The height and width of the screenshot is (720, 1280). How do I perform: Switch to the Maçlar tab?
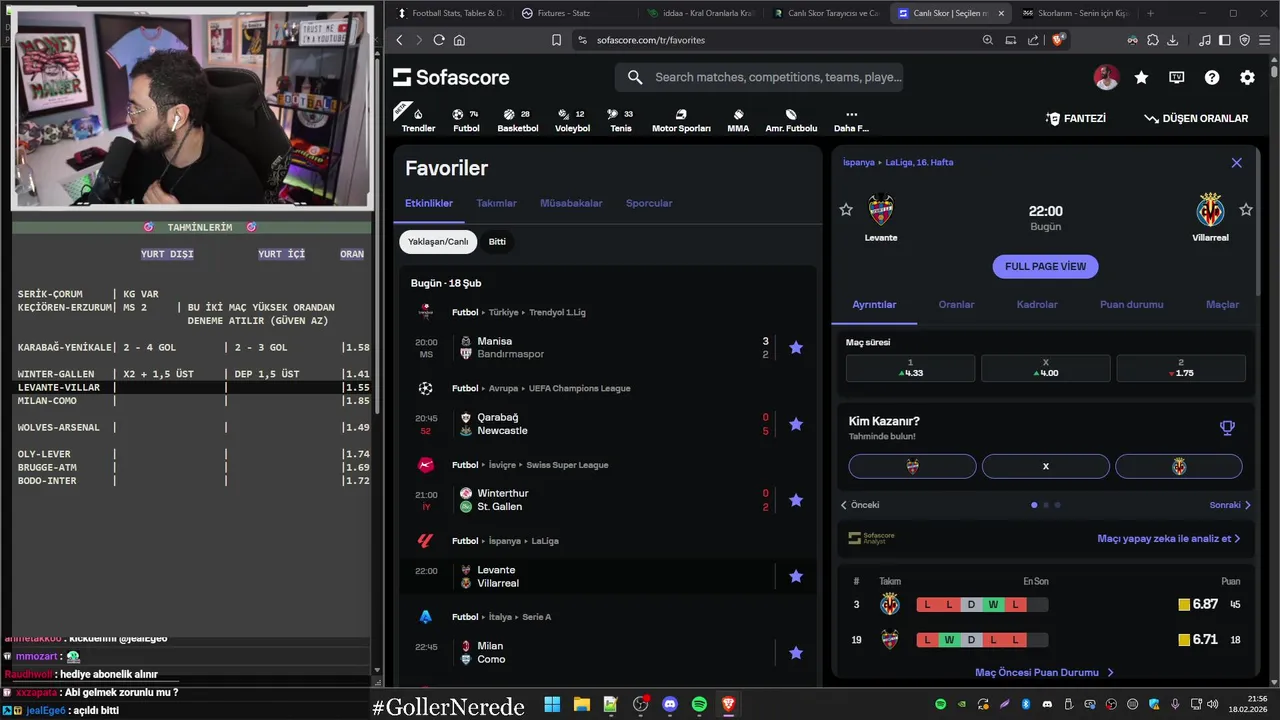(x=1222, y=305)
